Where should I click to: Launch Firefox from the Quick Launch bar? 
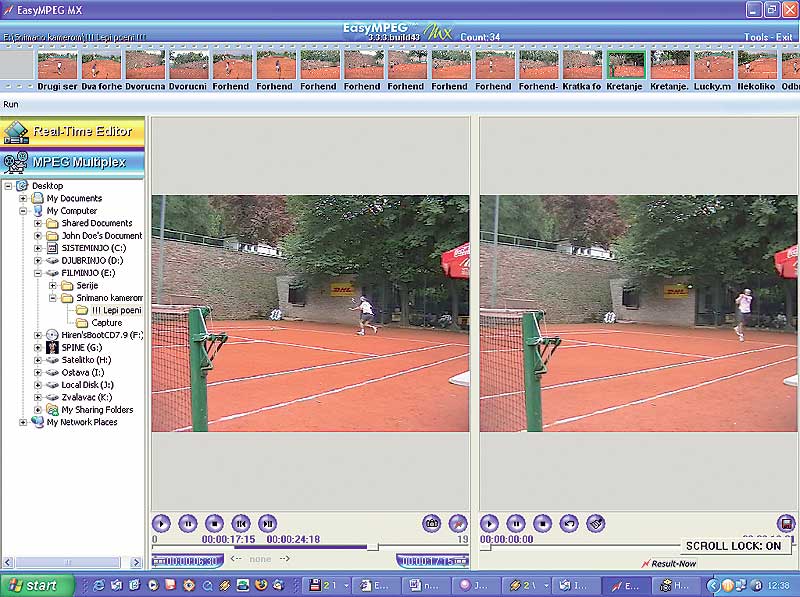261,585
